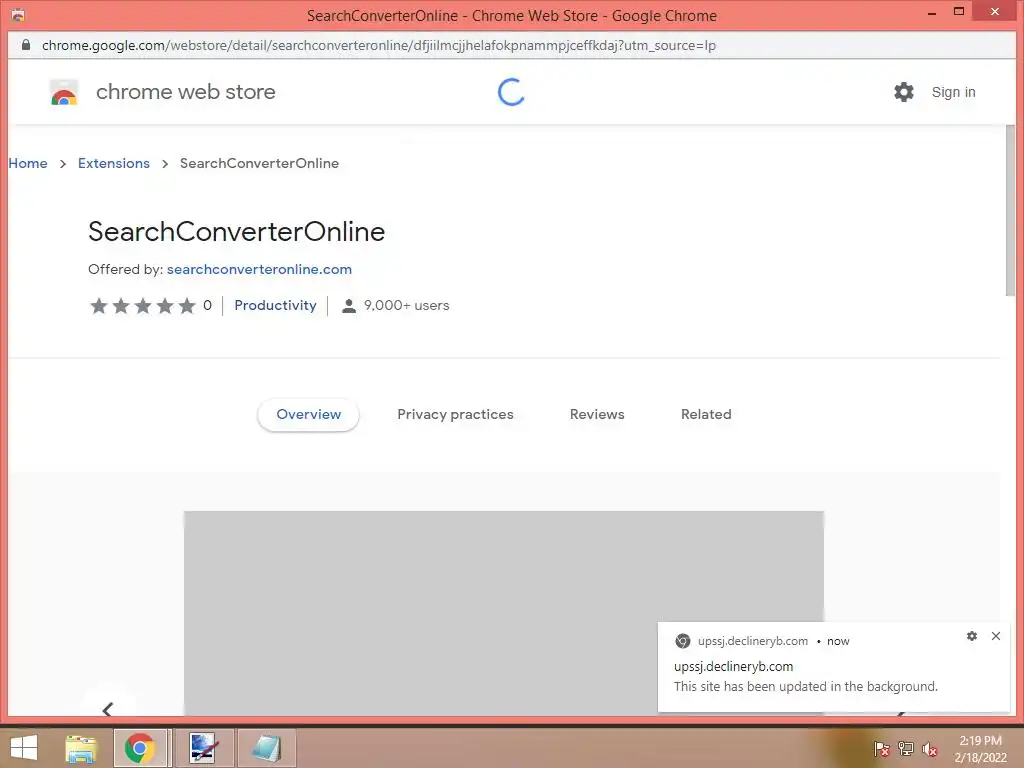Click the extension screenshot placeholder

(x=504, y=613)
